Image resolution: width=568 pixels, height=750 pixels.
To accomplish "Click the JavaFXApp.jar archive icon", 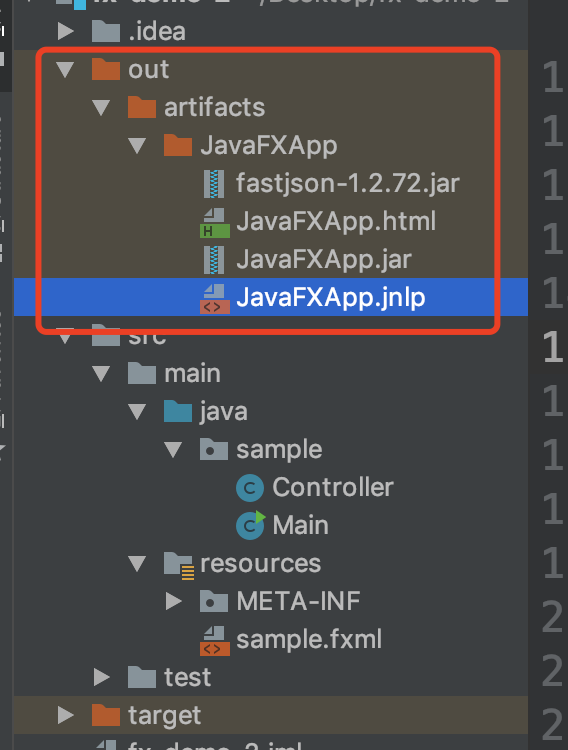I will 214,260.
